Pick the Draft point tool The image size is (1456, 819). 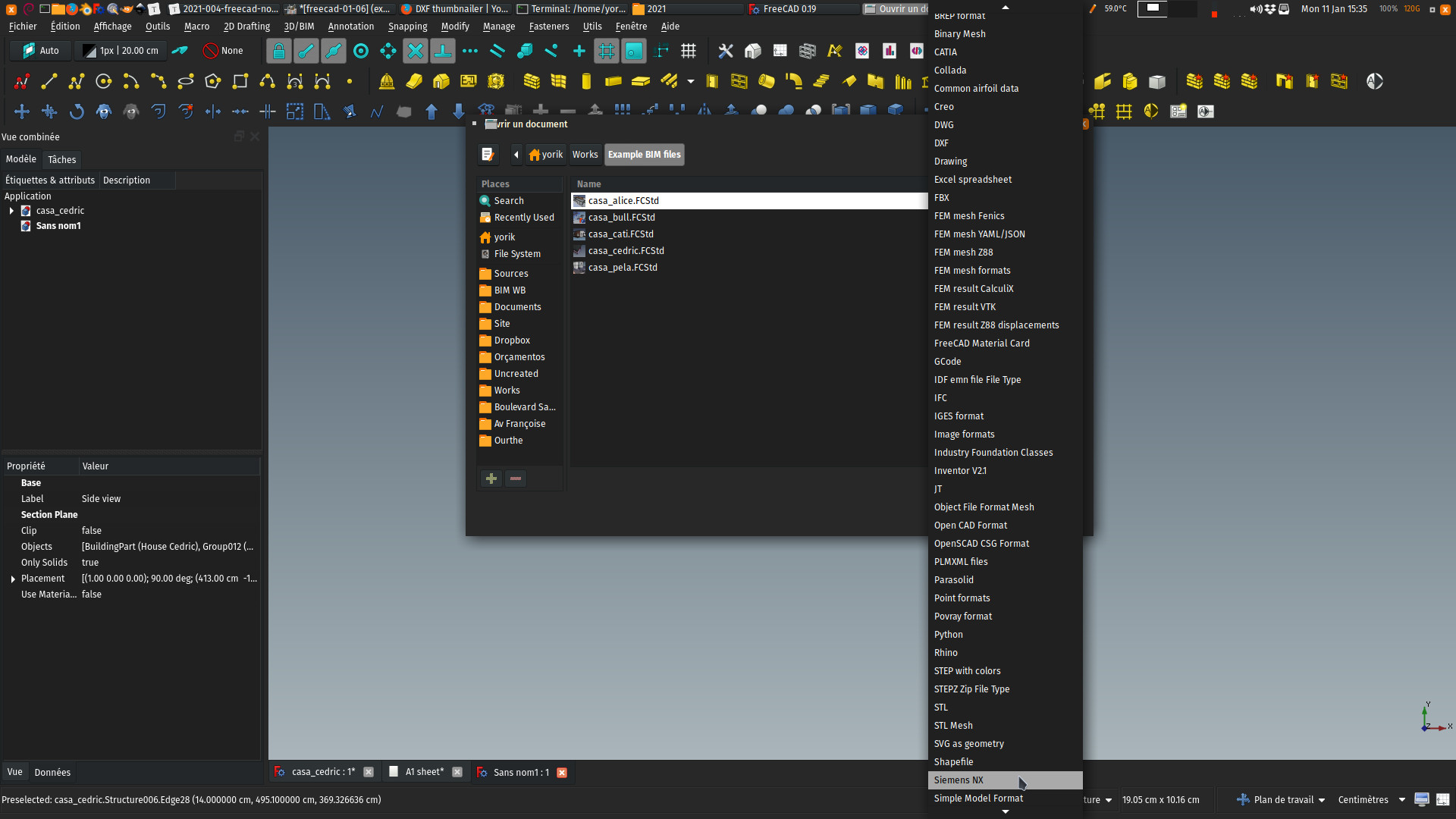click(x=350, y=81)
